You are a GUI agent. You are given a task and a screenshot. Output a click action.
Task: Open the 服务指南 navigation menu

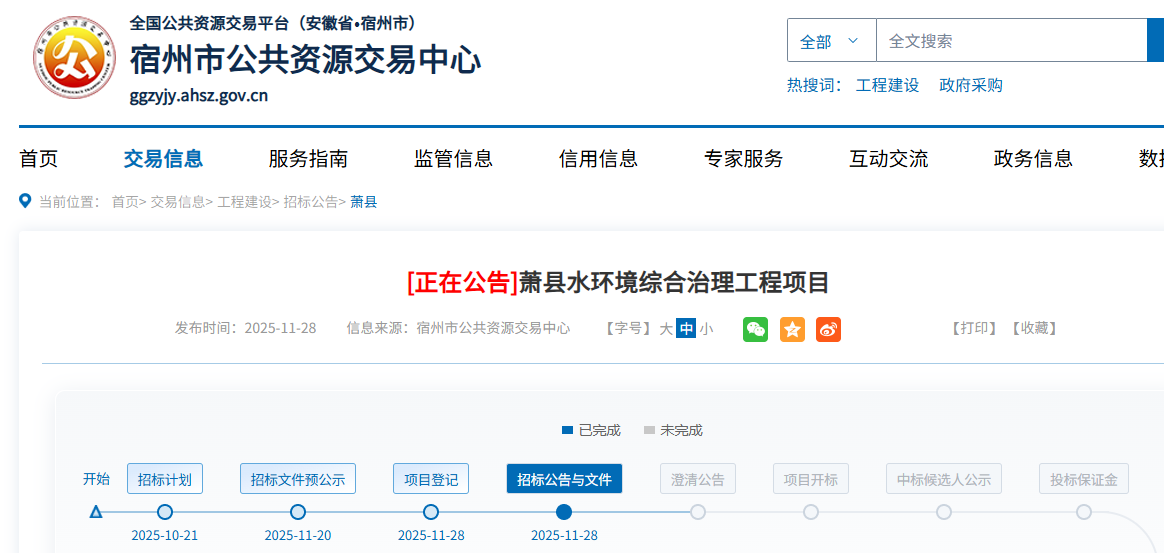308,158
